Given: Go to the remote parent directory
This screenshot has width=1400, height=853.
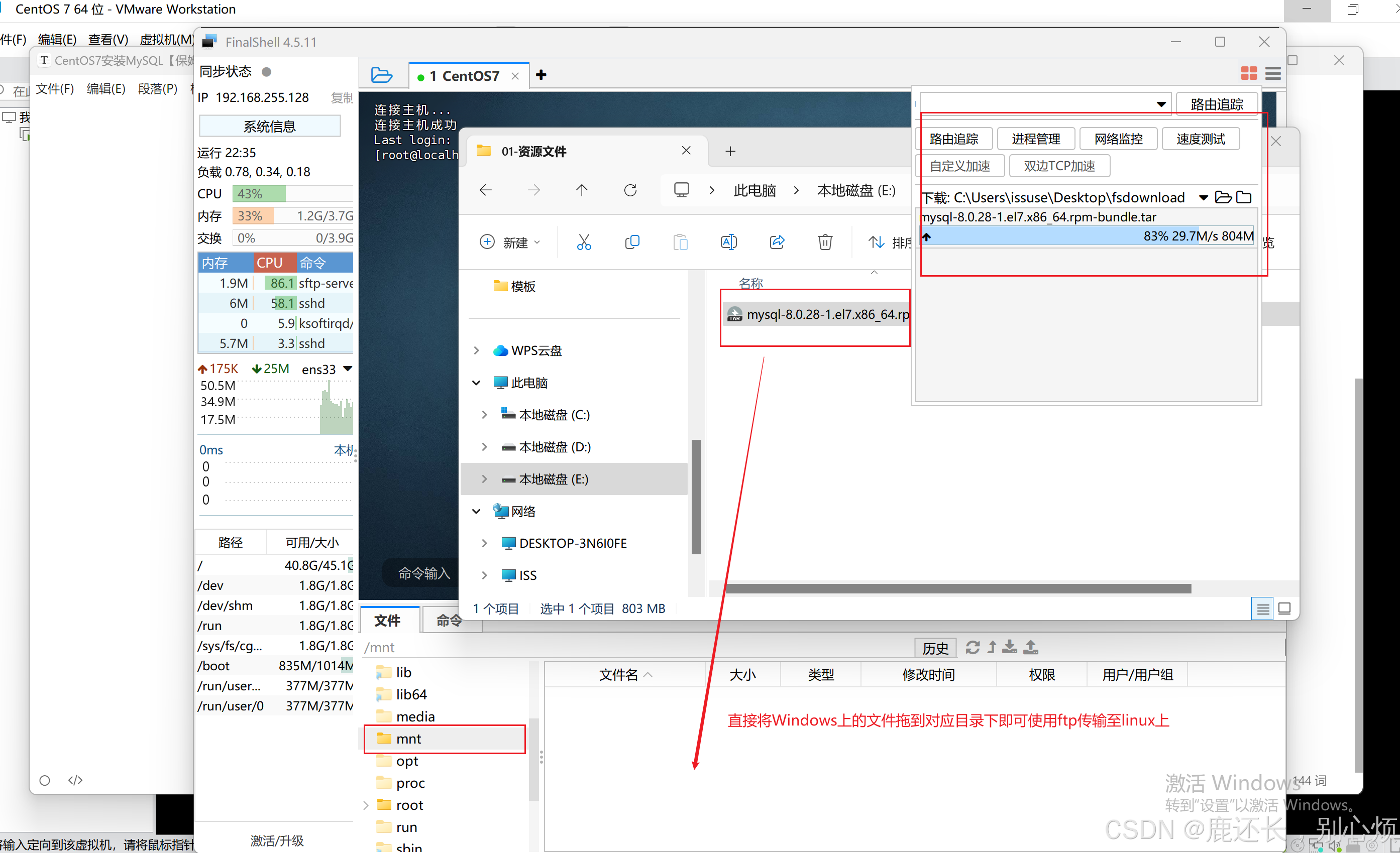Looking at the screenshot, I should (x=992, y=648).
